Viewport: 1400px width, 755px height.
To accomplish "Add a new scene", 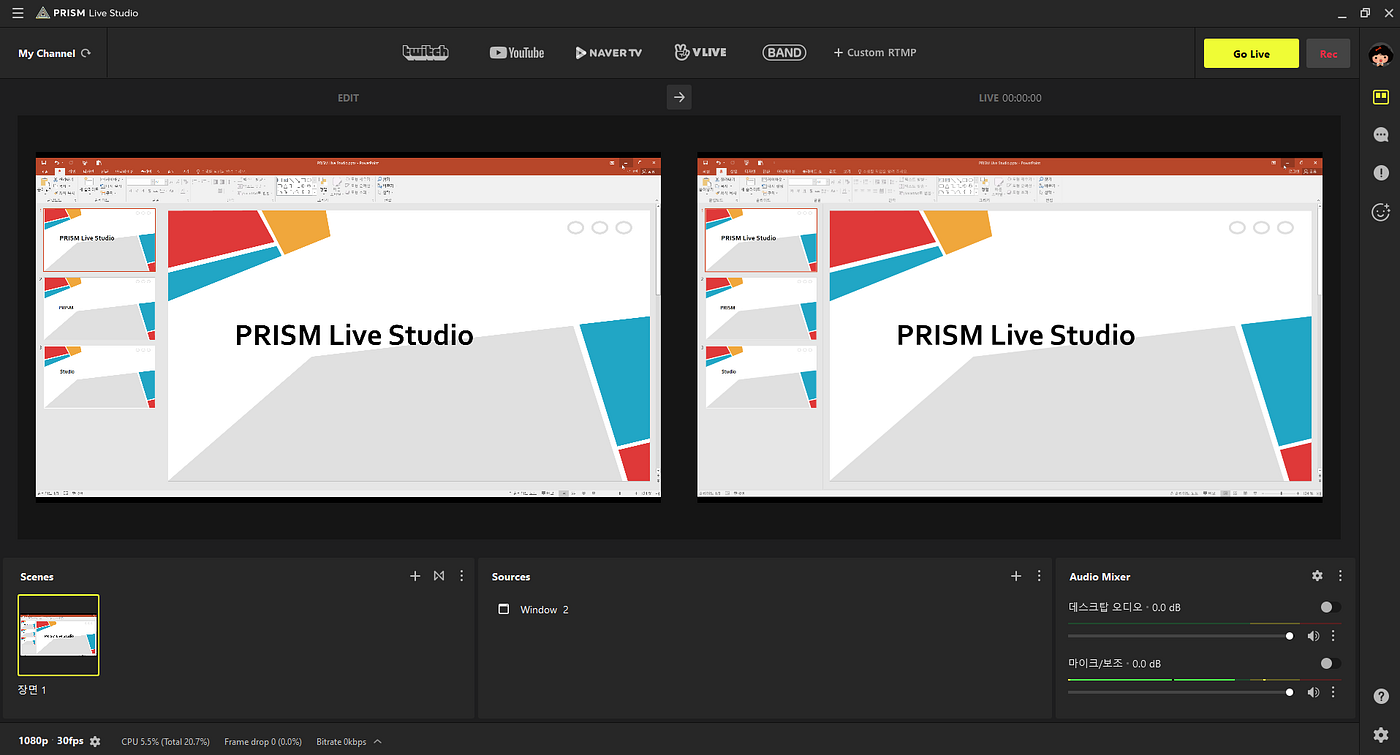I will point(415,576).
